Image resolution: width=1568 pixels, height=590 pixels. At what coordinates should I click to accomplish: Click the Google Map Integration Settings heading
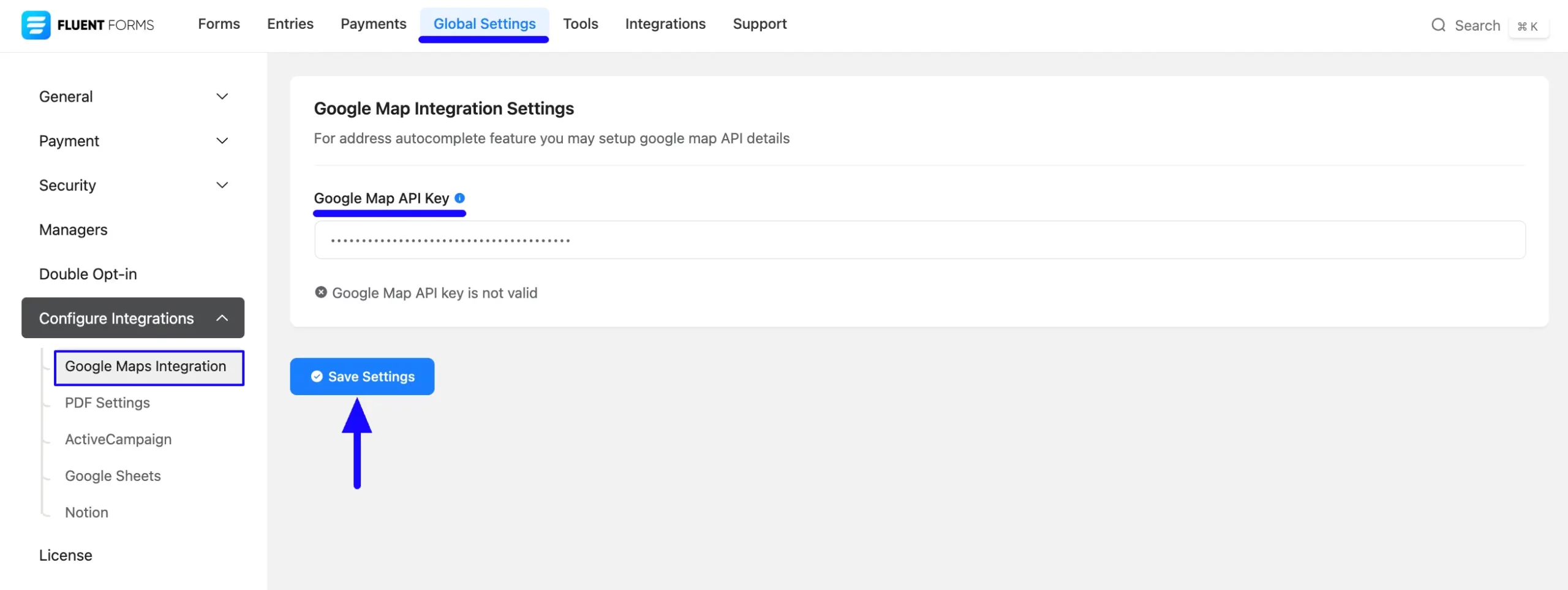pyautogui.click(x=444, y=108)
